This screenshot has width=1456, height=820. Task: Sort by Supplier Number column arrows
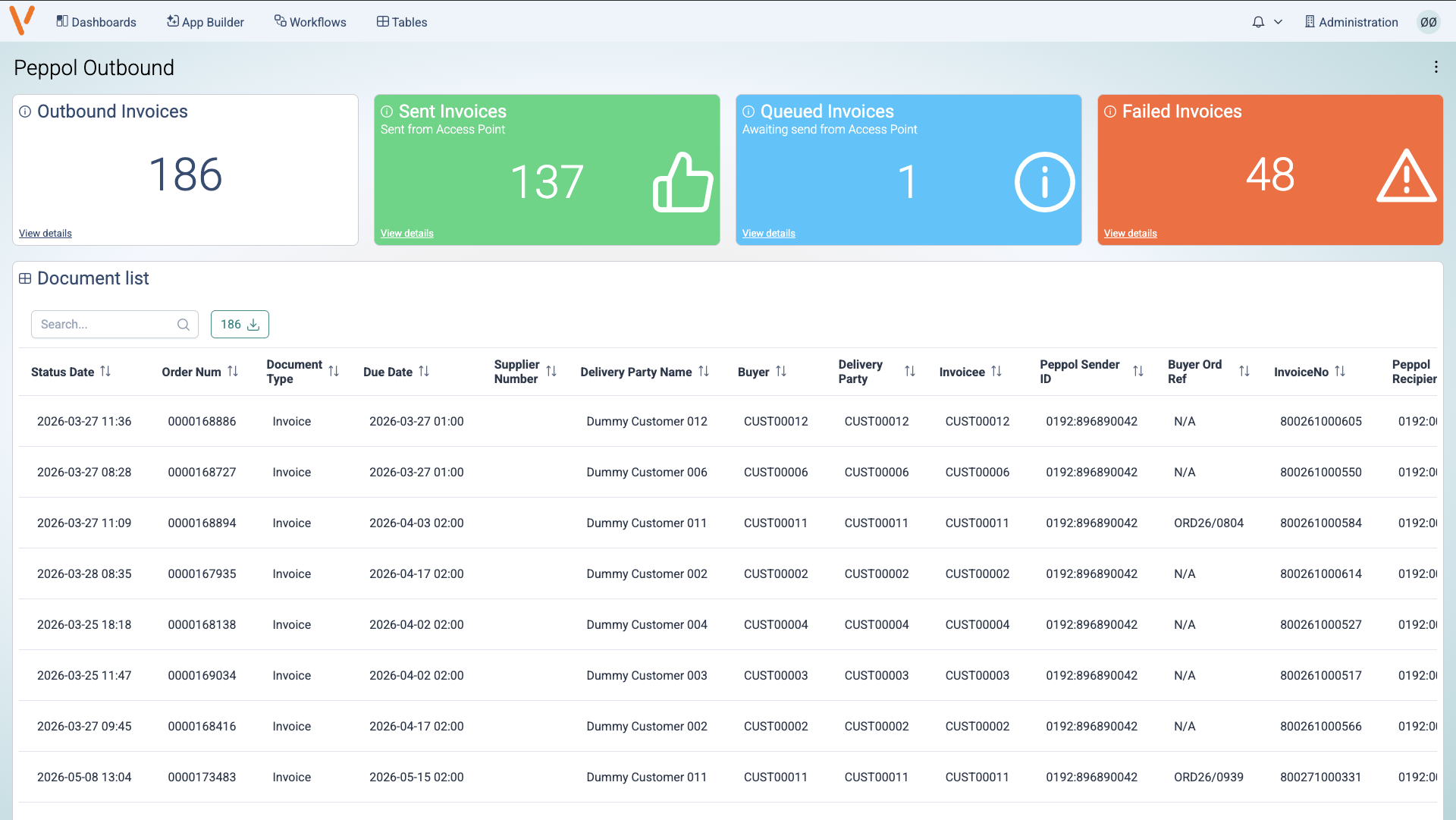551,371
